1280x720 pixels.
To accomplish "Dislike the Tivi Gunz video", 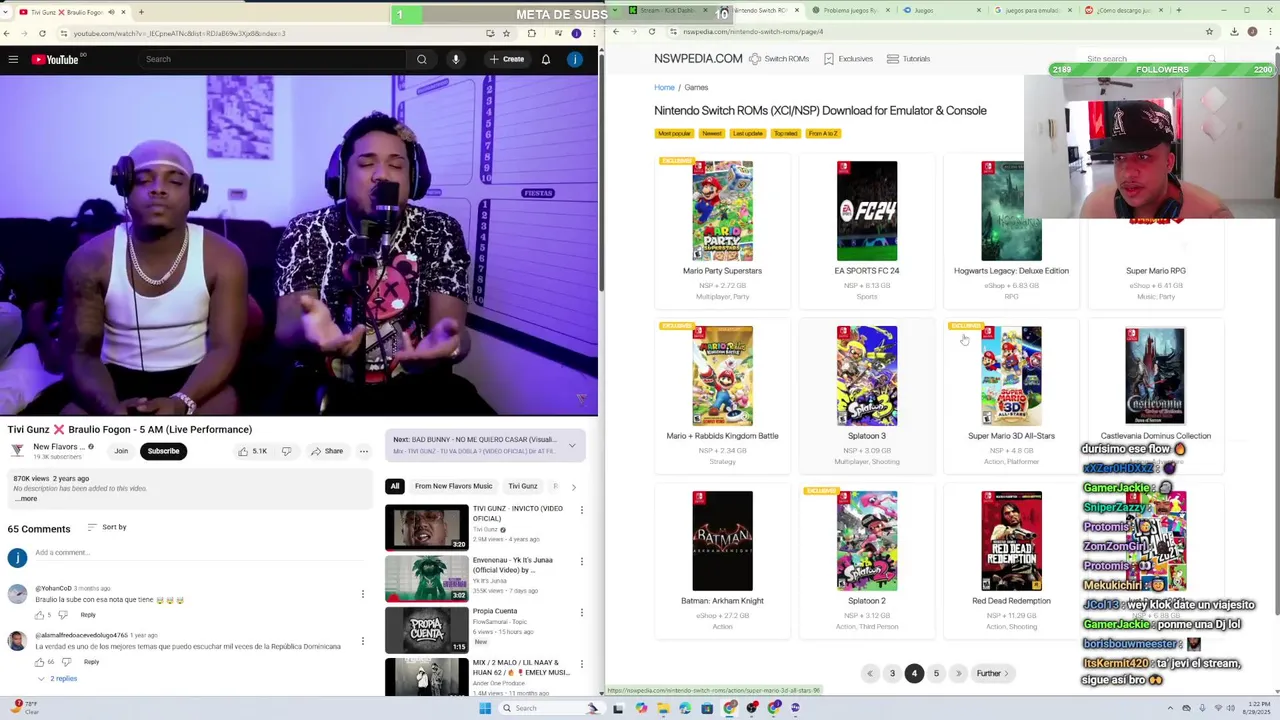I will [286, 451].
